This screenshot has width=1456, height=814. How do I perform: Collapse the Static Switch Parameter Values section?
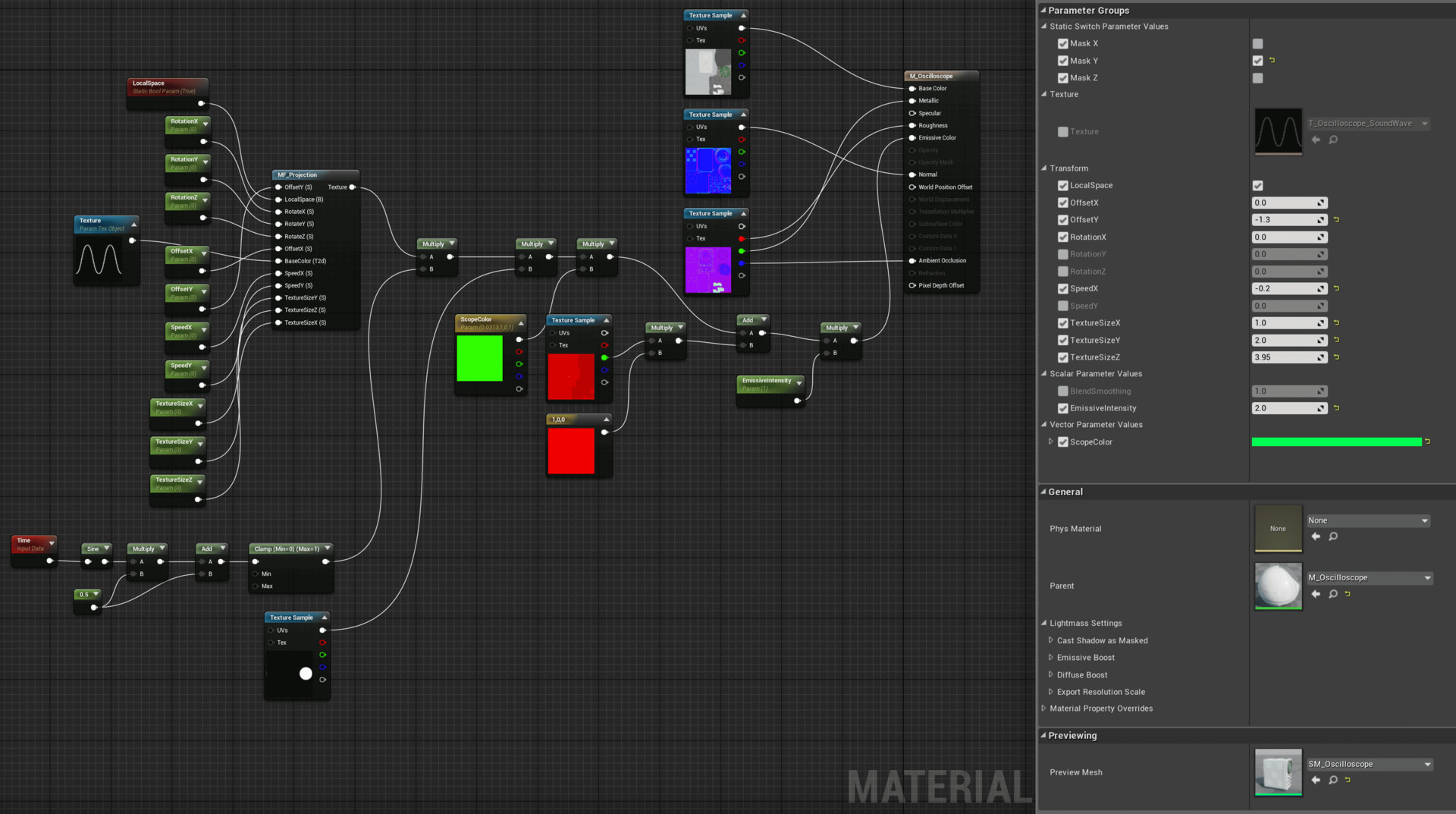(x=1044, y=26)
